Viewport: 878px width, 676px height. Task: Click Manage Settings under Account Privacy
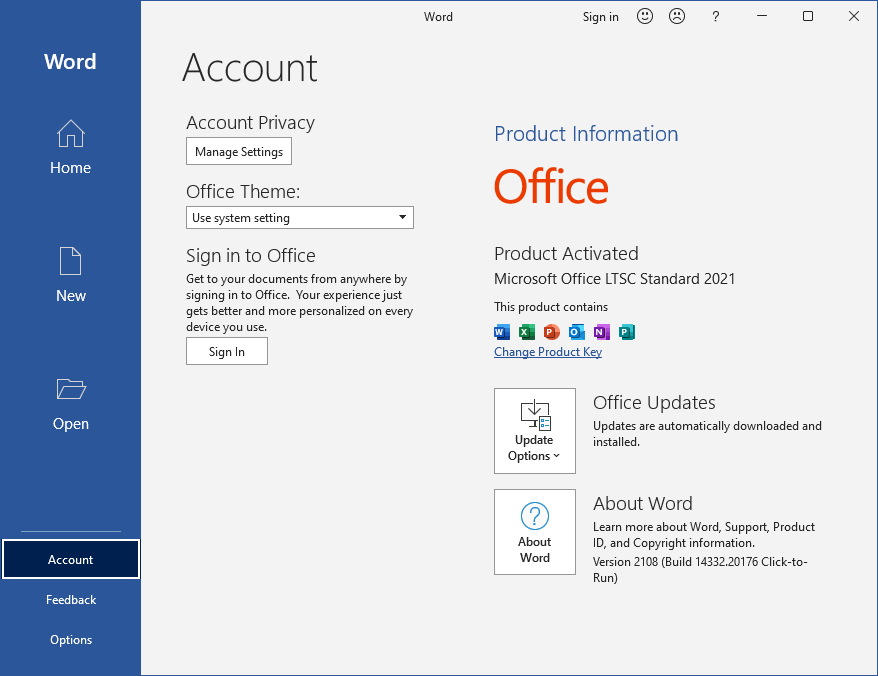239,151
